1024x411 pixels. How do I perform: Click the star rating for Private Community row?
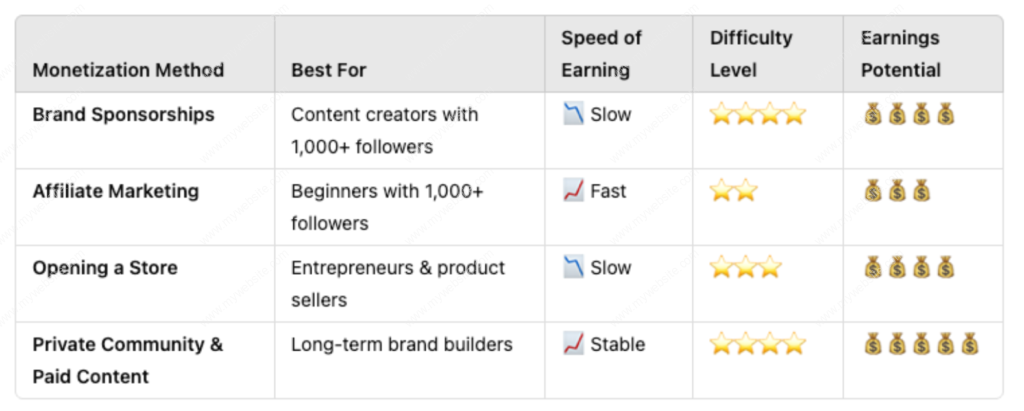[x=758, y=344]
